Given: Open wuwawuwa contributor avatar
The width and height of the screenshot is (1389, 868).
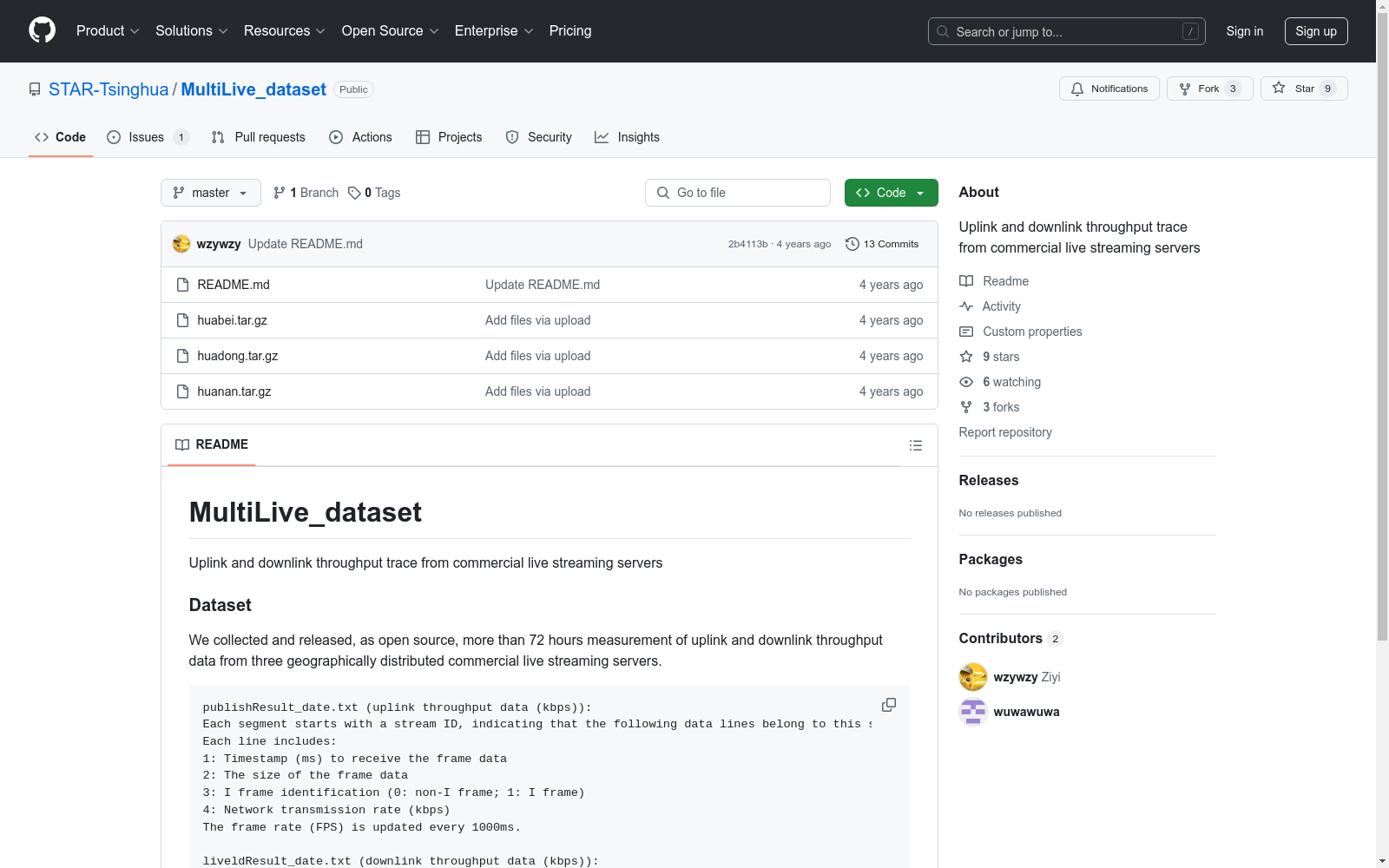Looking at the screenshot, I should tap(973, 712).
